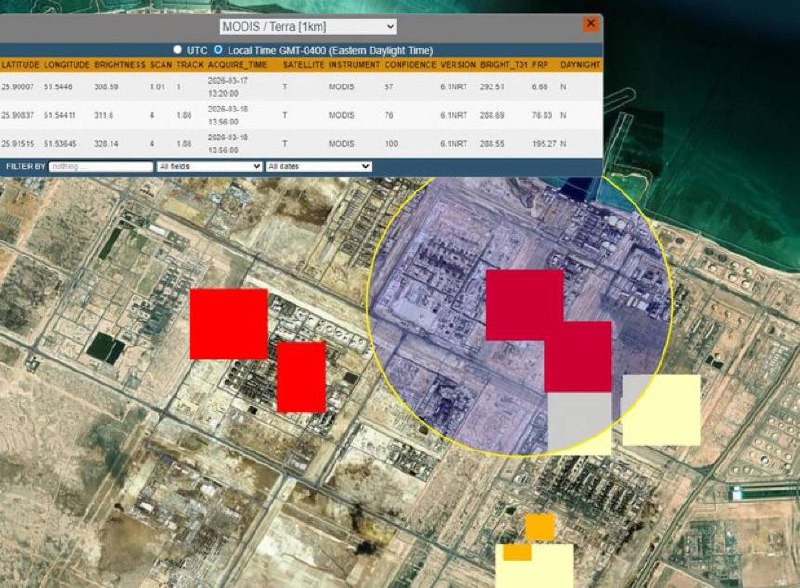
Task: Select the table row with confidence 100
Action: point(300,143)
